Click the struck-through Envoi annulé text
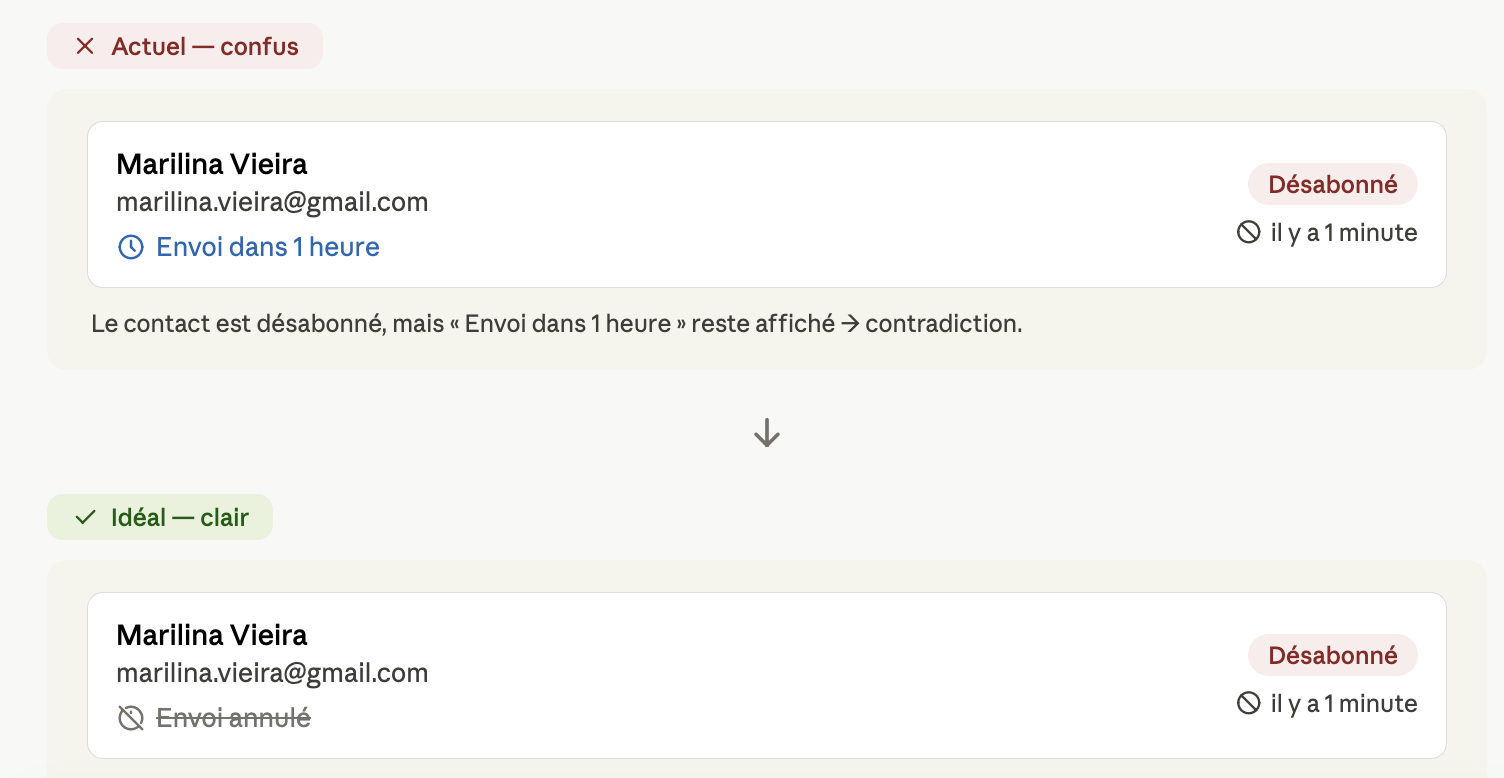The width and height of the screenshot is (1504, 778). [x=234, y=718]
